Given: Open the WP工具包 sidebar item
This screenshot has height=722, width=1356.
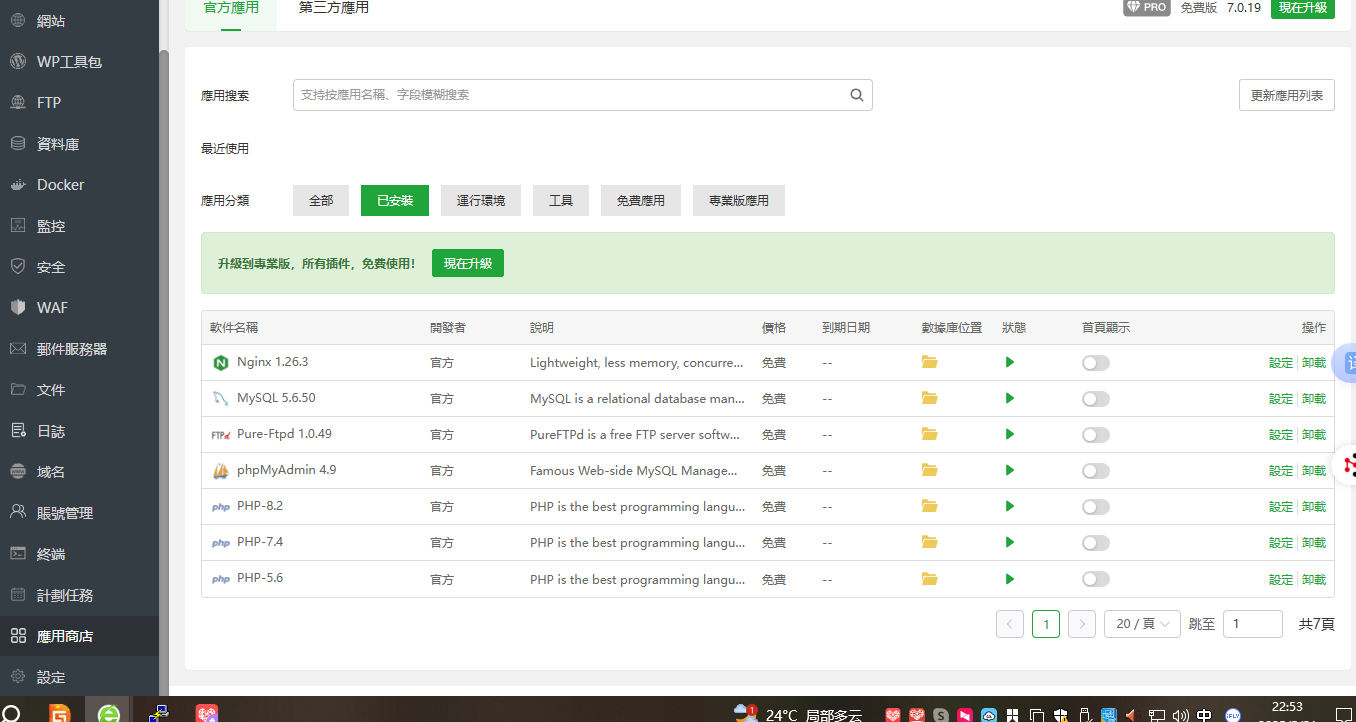Looking at the screenshot, I should pos(69,62).
